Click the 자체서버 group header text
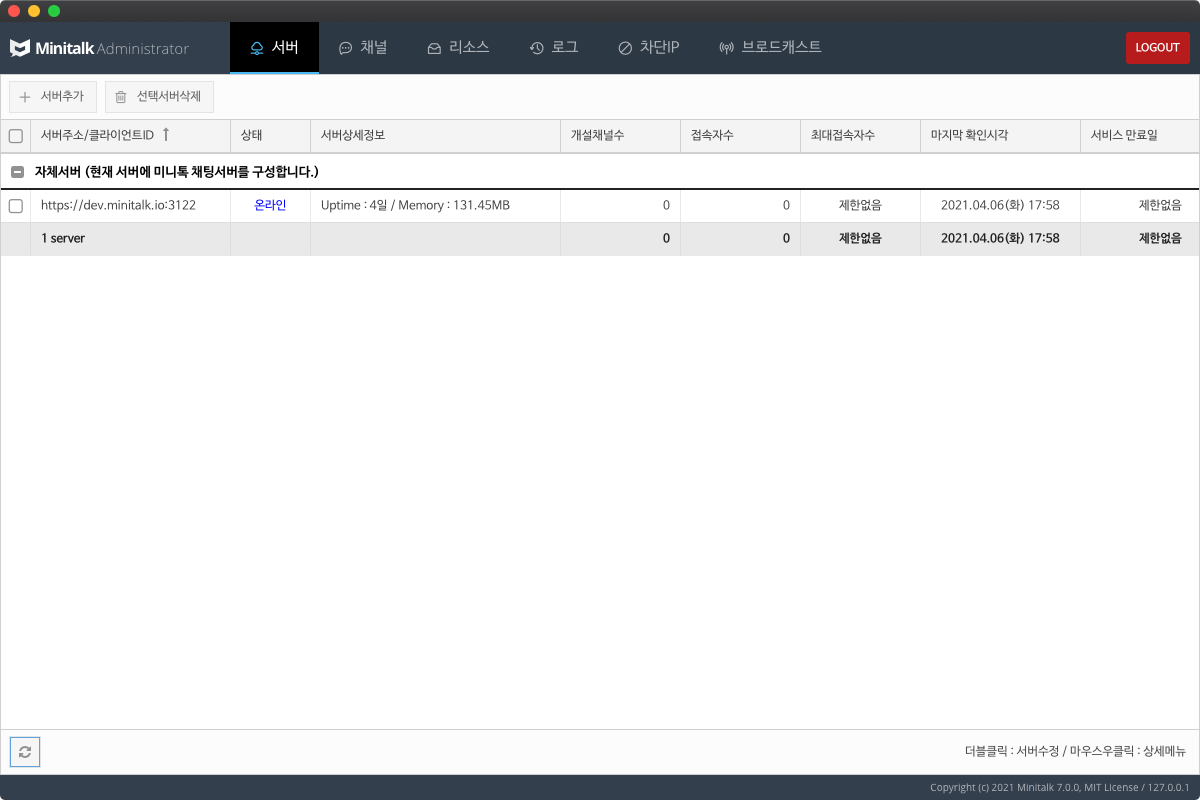 (x=176, y=172)
